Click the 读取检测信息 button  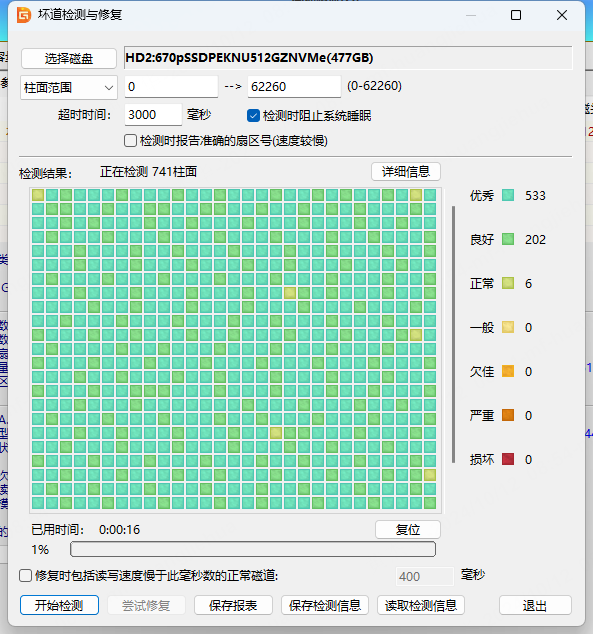(421, 605)
